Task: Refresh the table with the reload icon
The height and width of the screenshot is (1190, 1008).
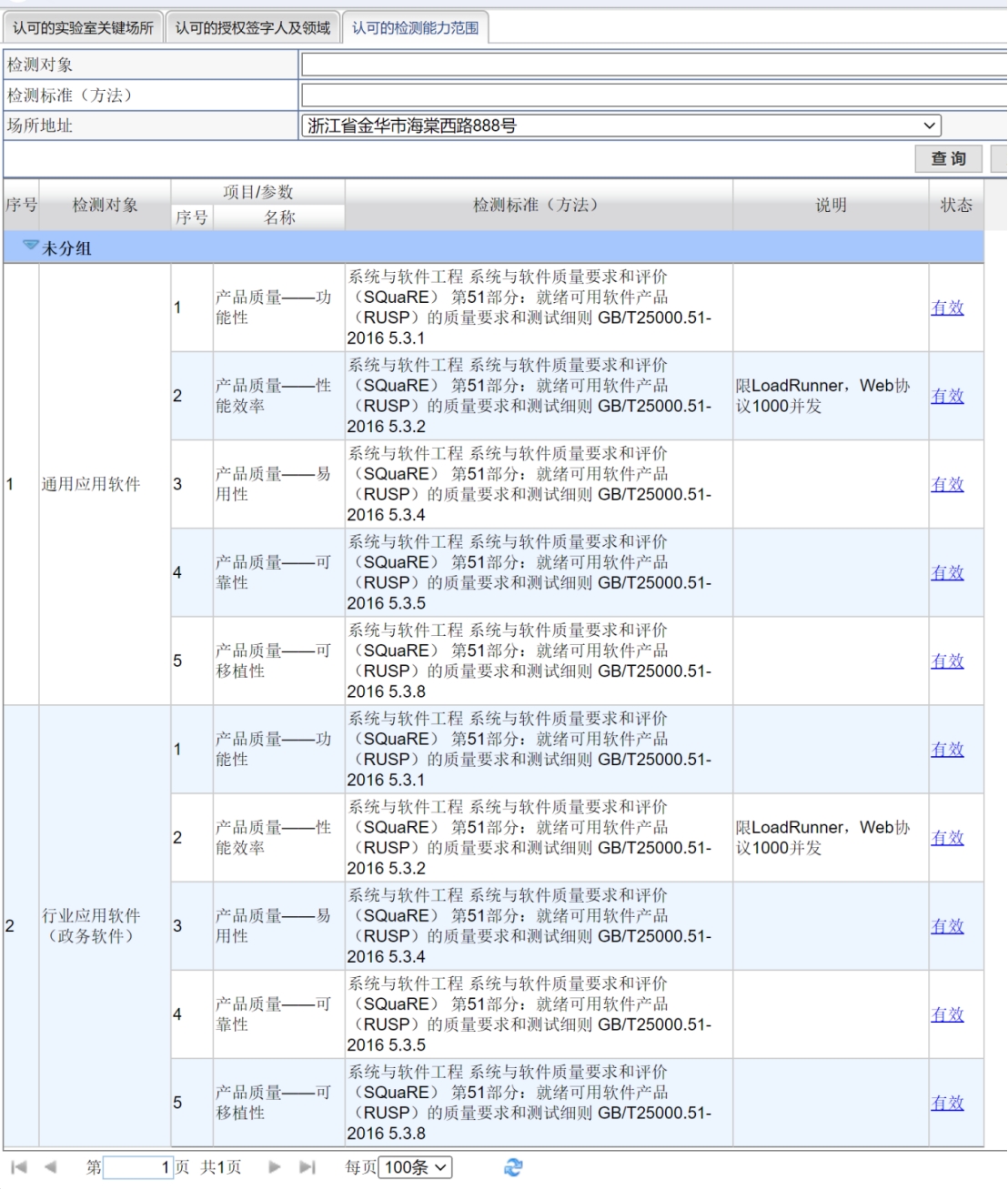Action: click(x=513, y=1167)
